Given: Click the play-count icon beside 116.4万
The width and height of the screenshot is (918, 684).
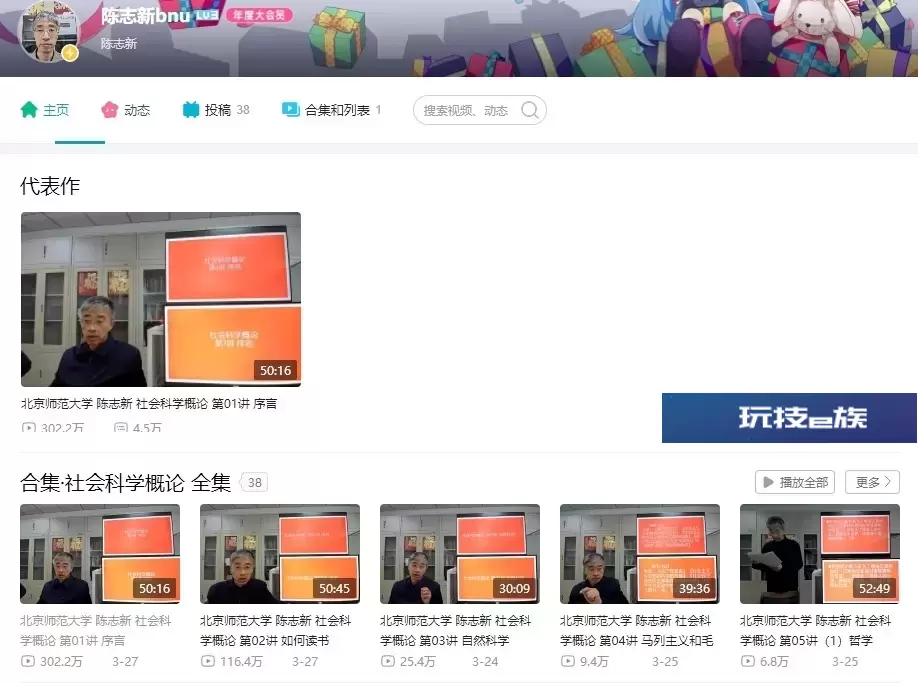Looking at the screenshot, I should coord(208,661).
